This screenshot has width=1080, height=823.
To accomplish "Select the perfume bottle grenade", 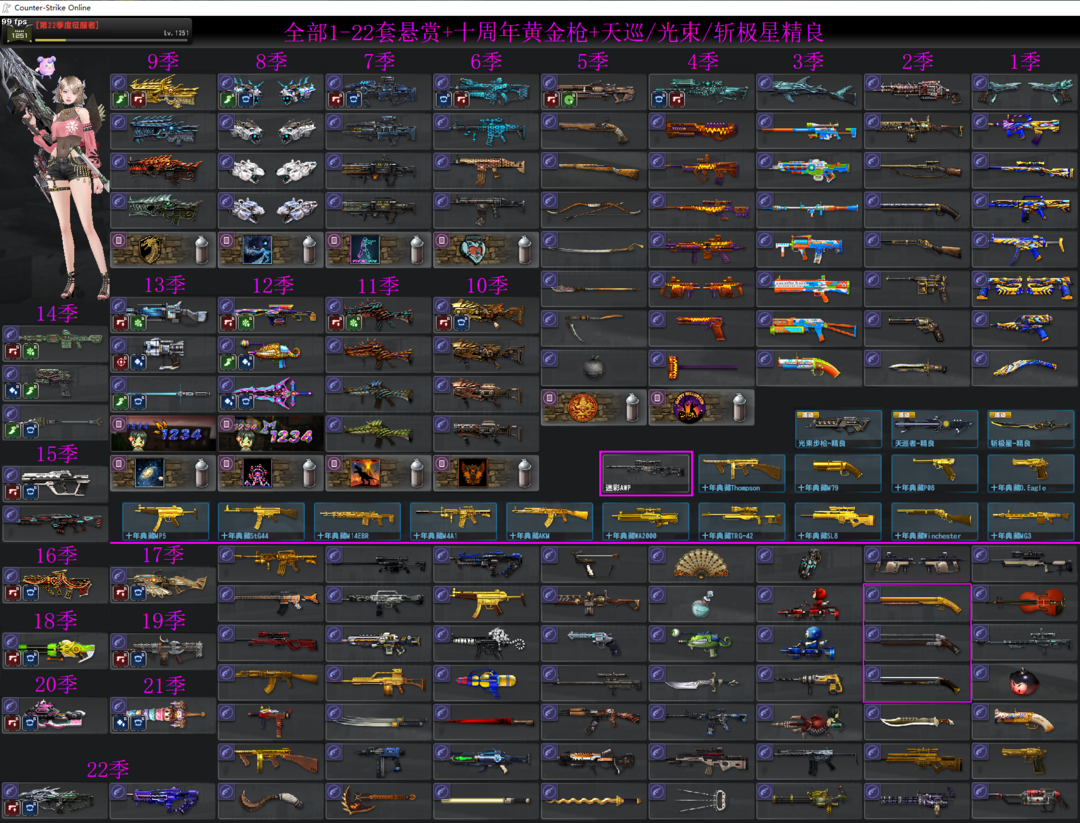I will (x=703, y=604).
